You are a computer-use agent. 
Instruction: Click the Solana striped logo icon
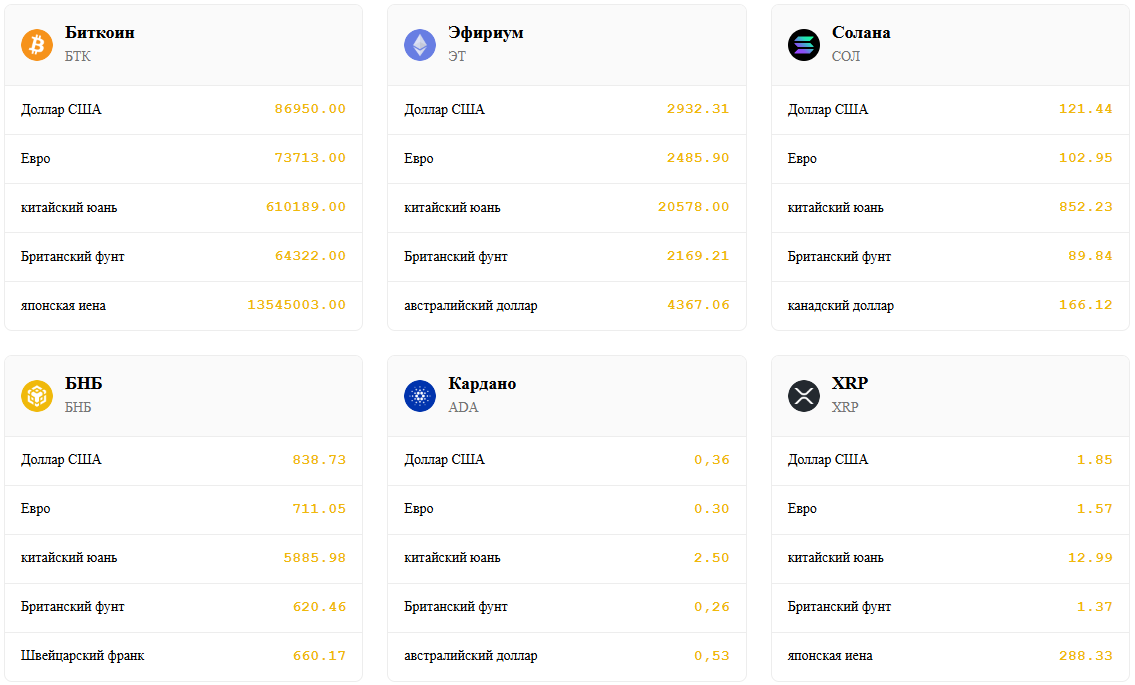[804, 45]
